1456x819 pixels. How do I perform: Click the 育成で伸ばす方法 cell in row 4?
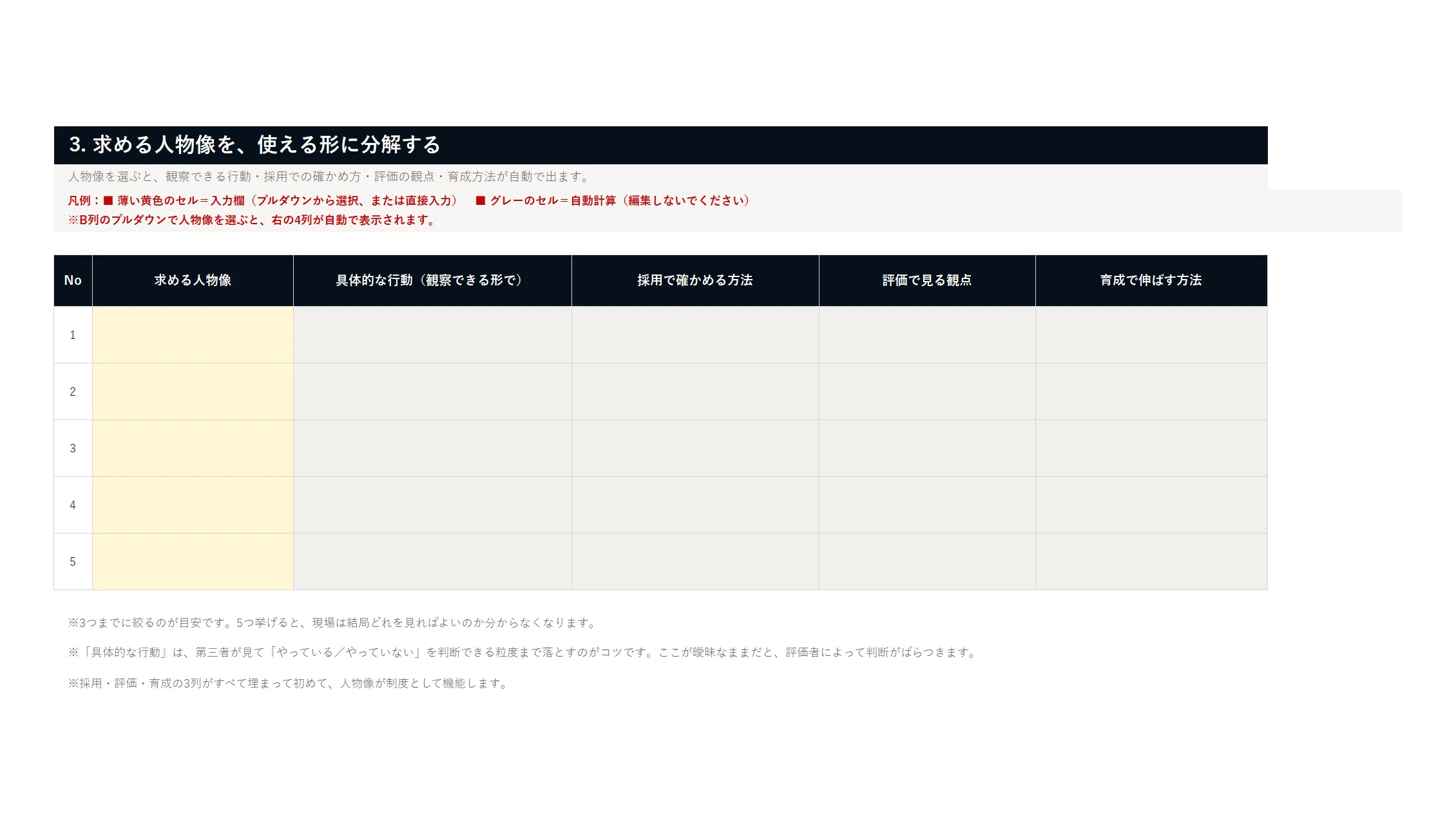click(x=1151, y=505)
